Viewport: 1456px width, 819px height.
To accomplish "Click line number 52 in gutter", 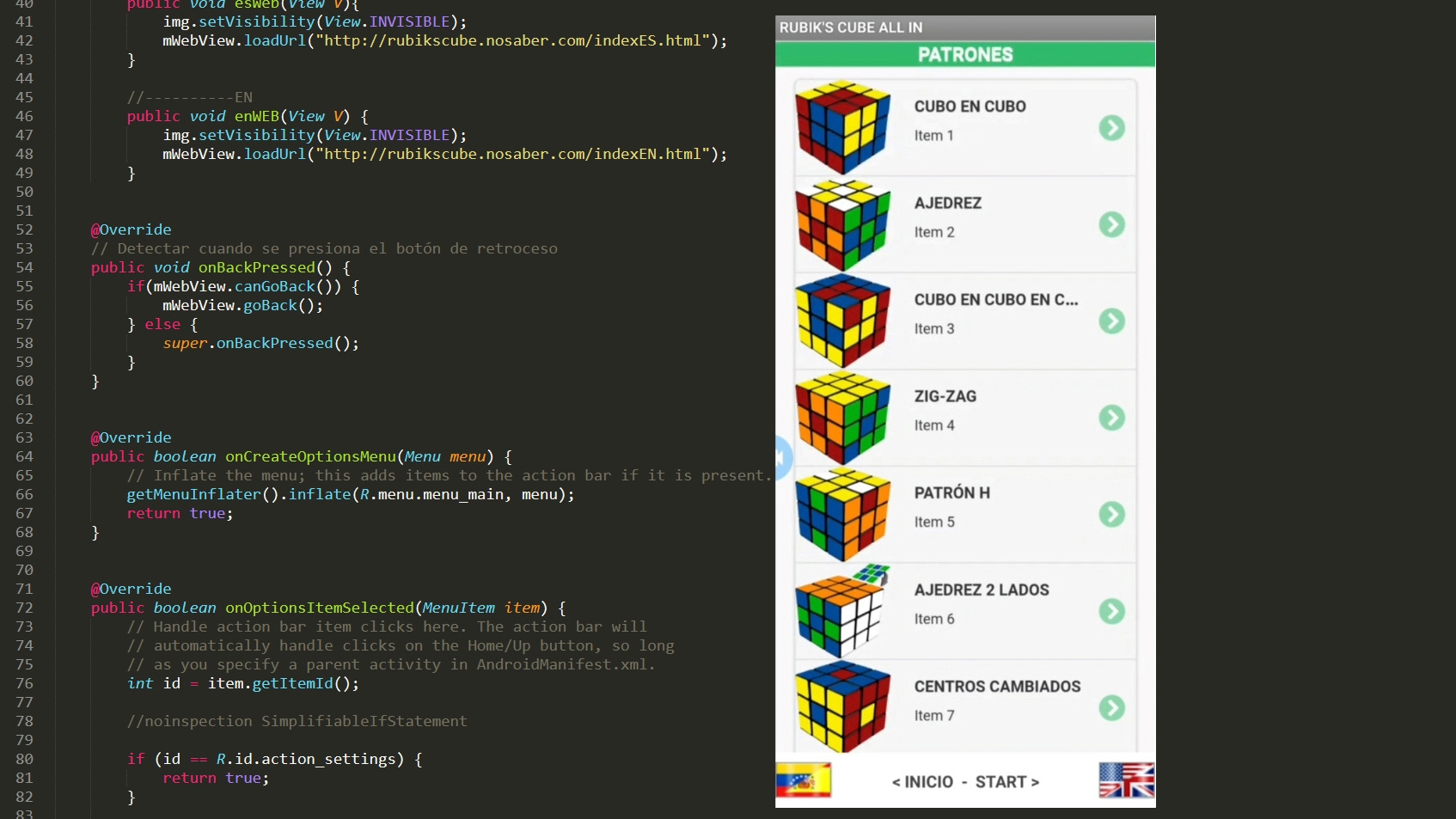I will click(24, 229).
